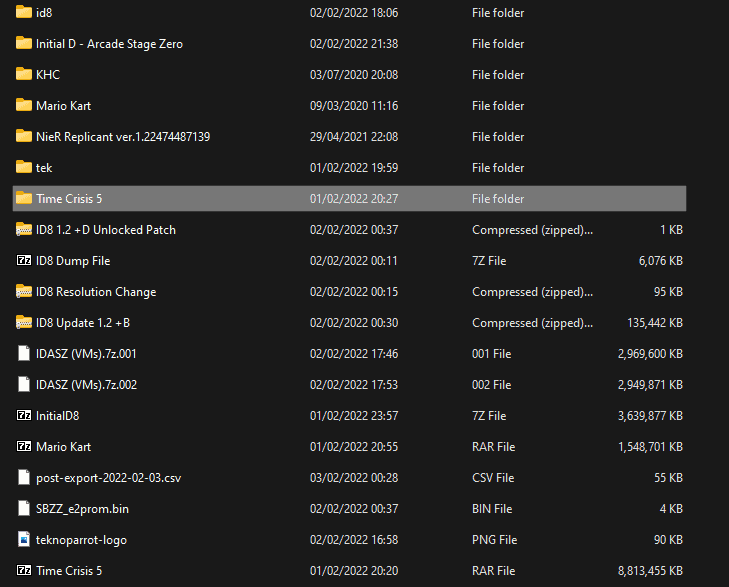Select the IDASZ (VMs).7z.001 file name

86,354
